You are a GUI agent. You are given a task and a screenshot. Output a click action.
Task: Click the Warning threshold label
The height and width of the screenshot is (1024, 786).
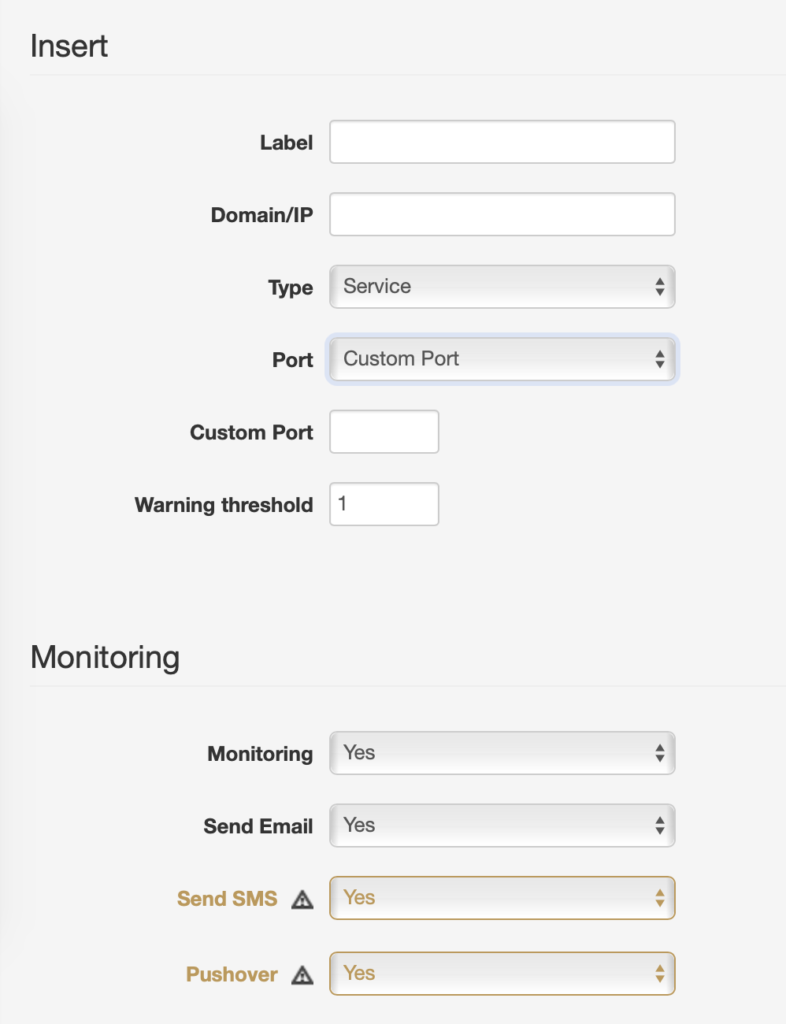pos(224,505)
